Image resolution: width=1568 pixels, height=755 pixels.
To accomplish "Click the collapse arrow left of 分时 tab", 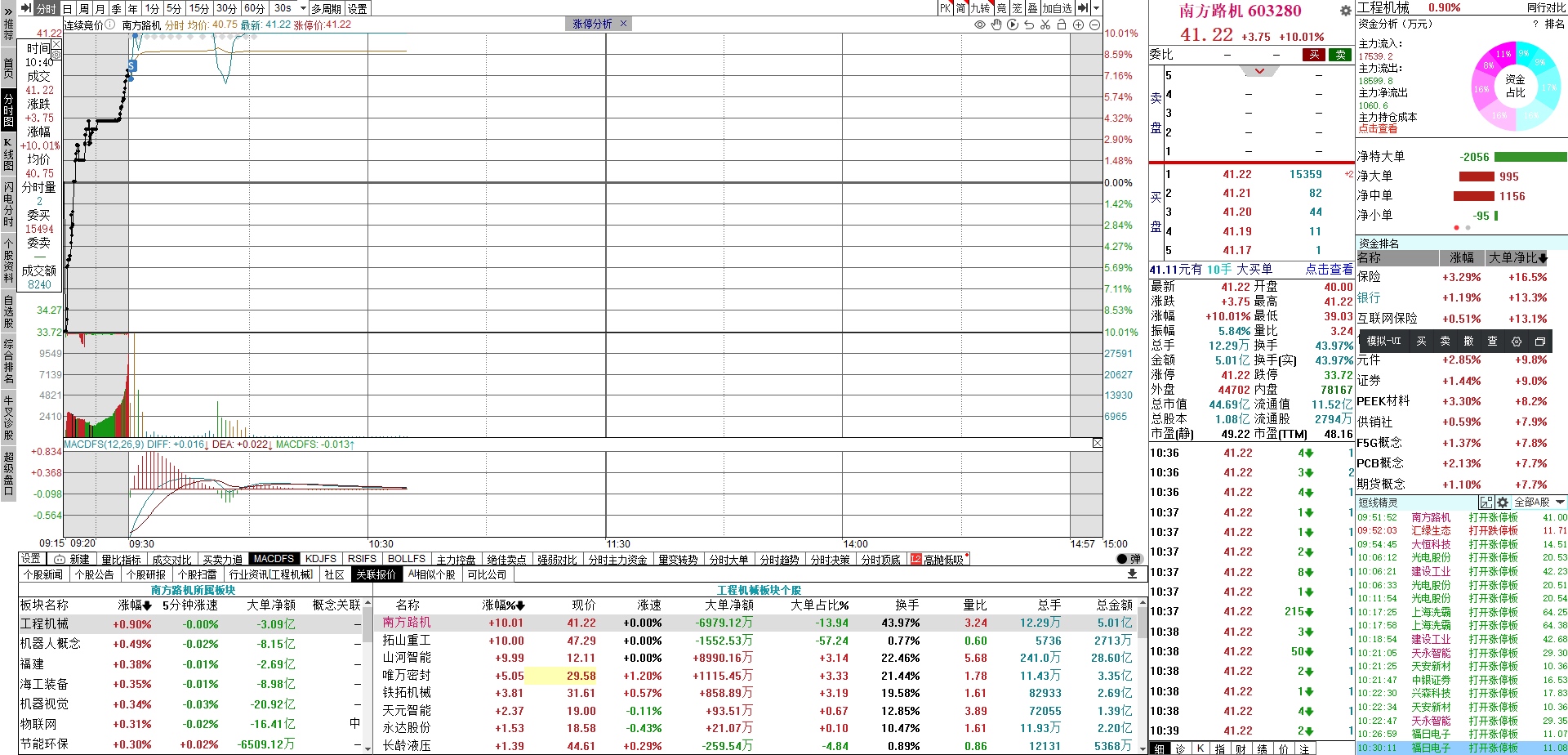I will tap(25, 8).
